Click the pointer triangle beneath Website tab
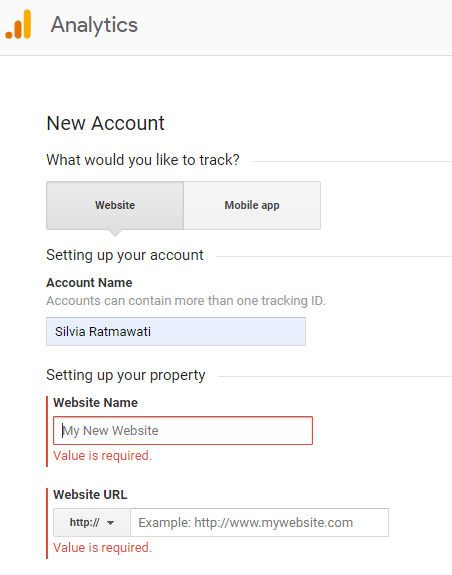Screen dimensions: 452x575 click(115, 233)
